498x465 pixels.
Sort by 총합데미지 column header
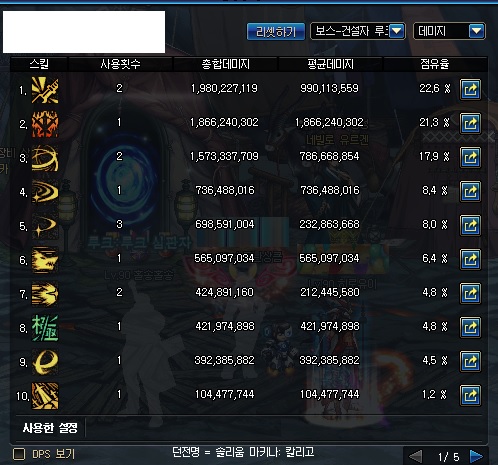tap(226, 64)
